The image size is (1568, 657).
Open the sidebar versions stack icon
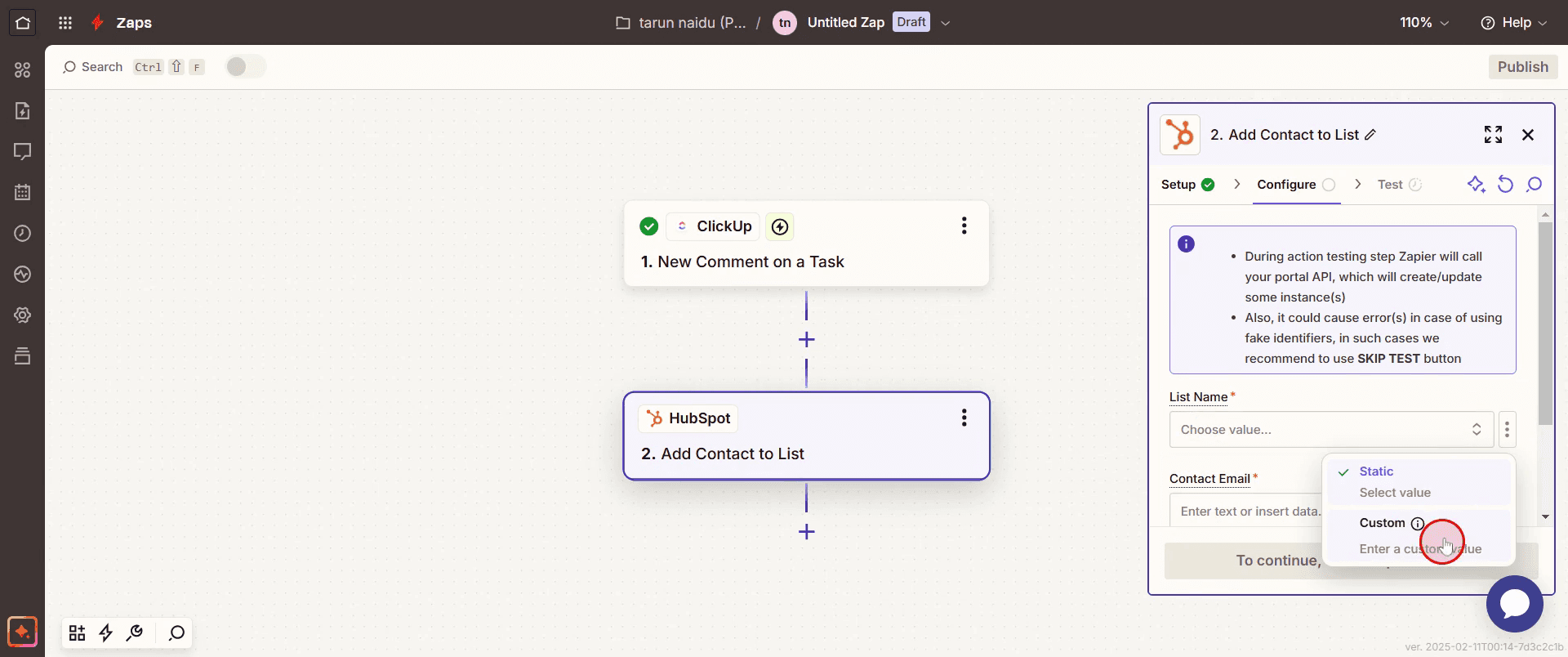click(23, 356)
